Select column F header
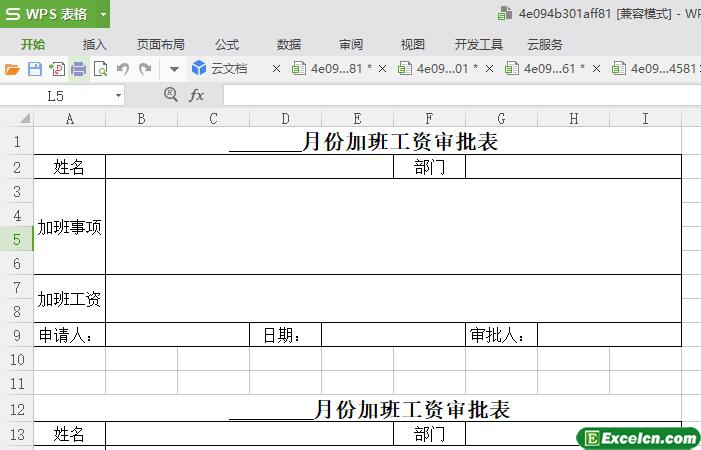 429,118
